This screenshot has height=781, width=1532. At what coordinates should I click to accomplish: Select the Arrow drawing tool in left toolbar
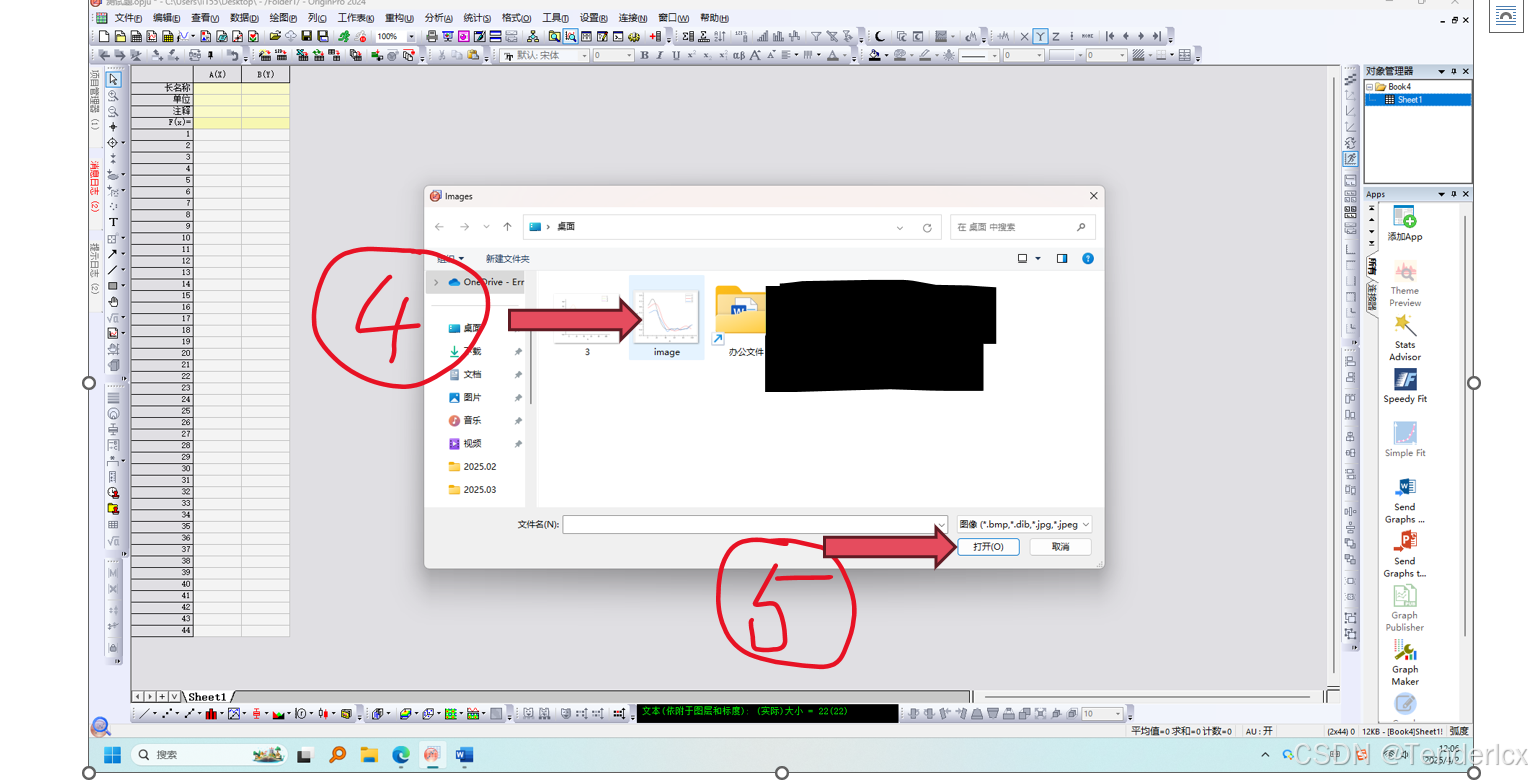113,254
